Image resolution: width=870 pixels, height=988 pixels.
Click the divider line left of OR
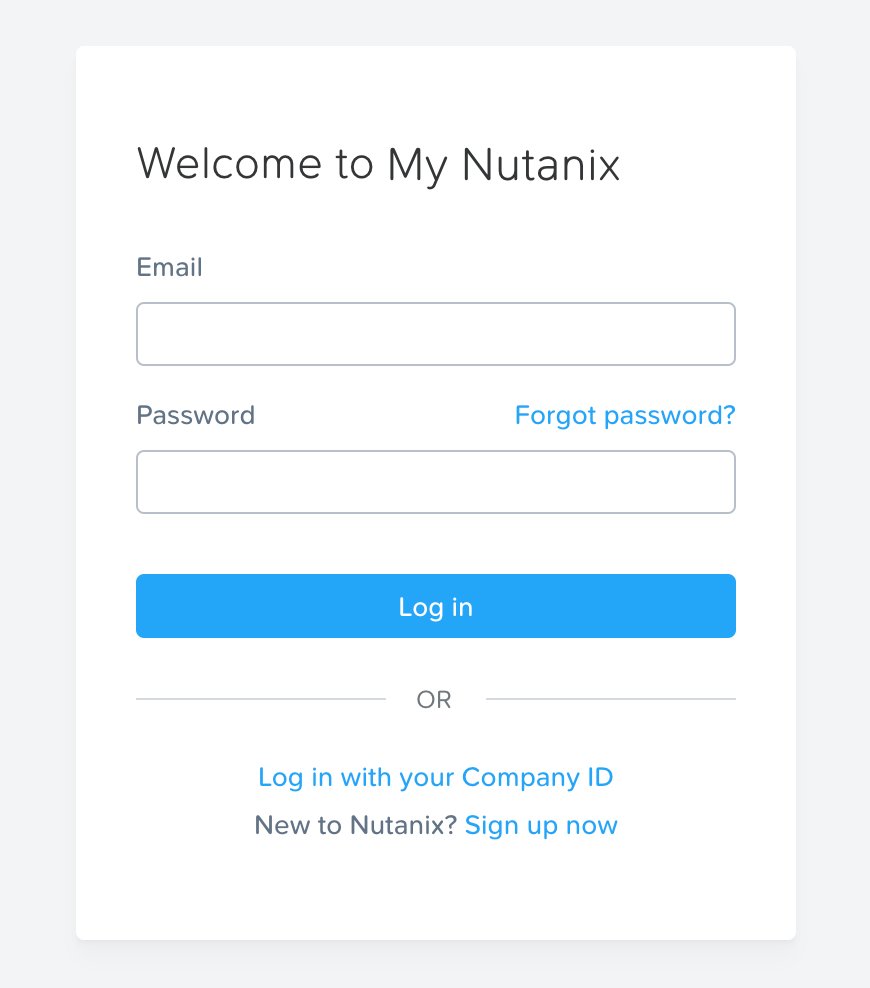coord(260,699)
